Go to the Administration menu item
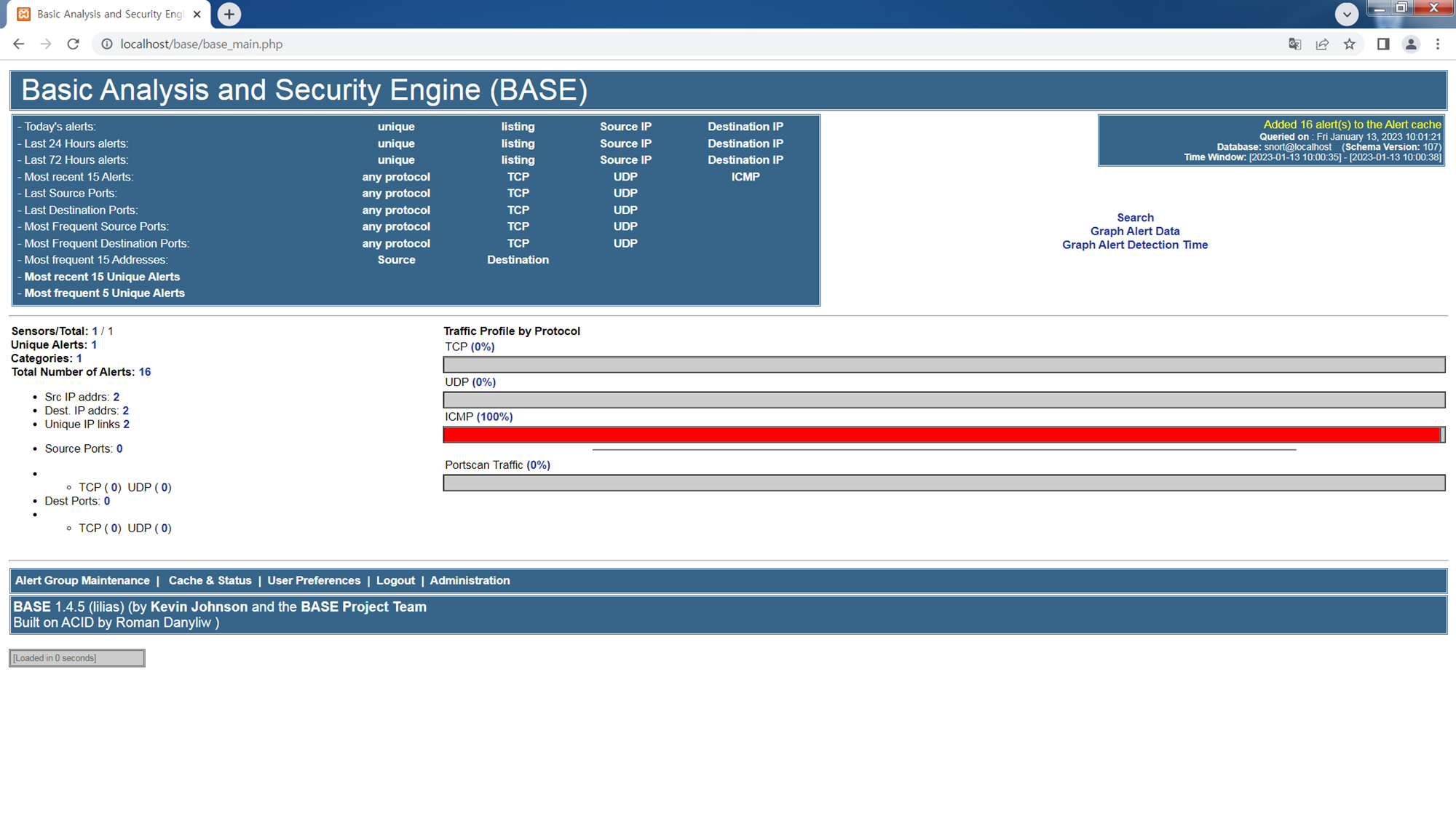The height and width of the screenshot is (814, 1456). tap(470, 580)
